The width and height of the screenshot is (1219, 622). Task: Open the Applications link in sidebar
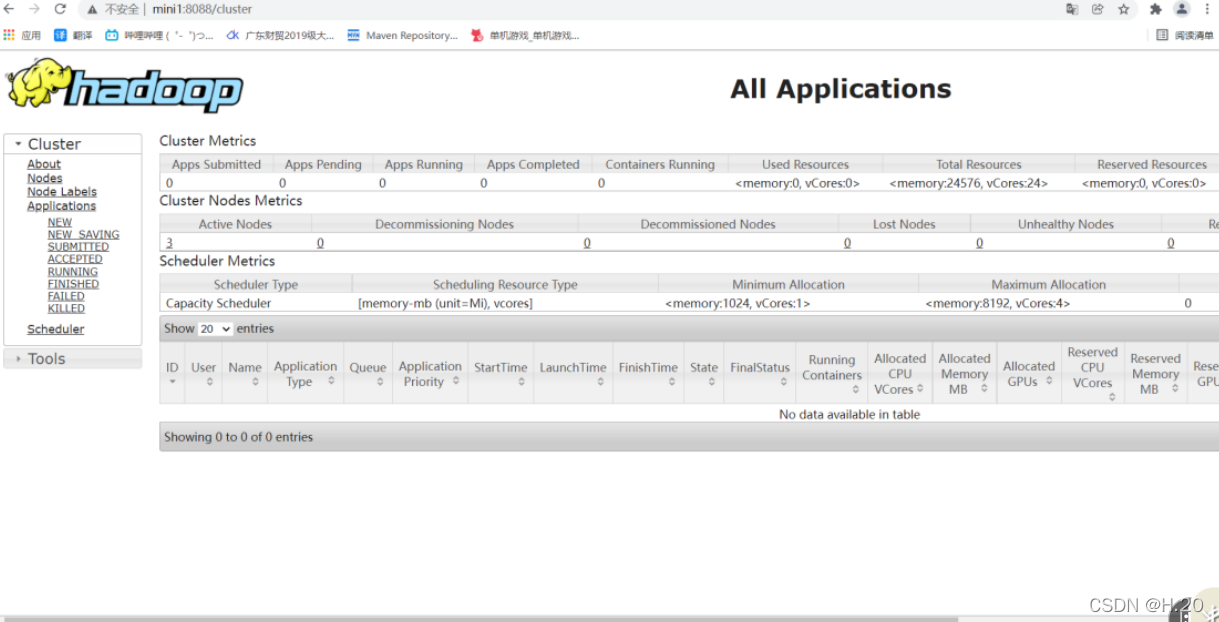[62, 206]
